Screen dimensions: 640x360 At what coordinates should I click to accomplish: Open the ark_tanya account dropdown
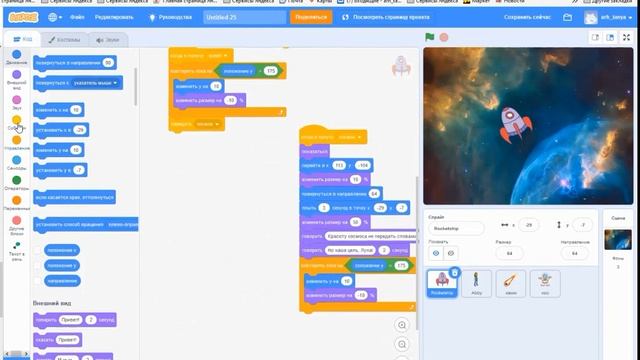[x=609, y=18]
